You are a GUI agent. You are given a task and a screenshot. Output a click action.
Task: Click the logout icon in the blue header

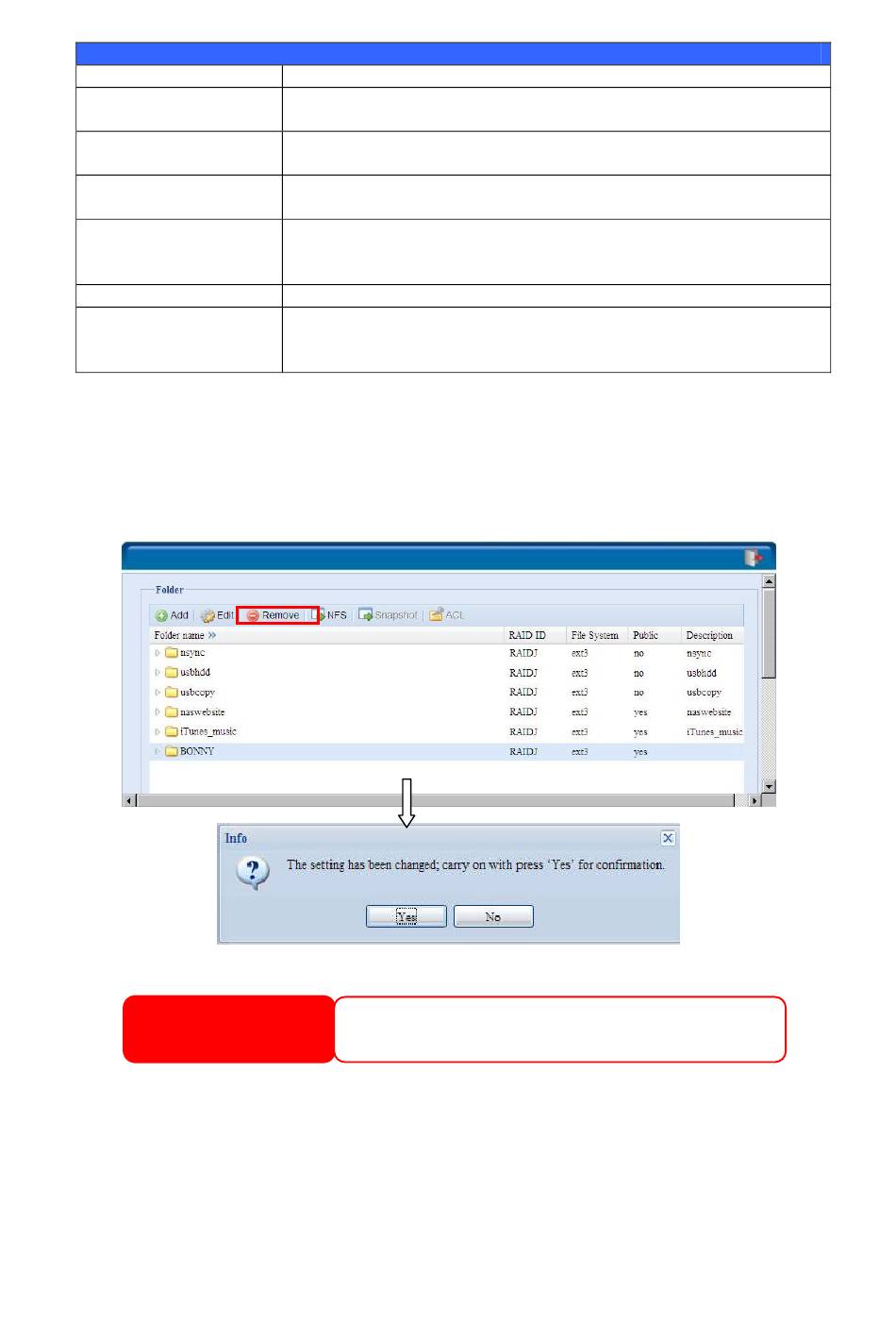click(753, 558)
